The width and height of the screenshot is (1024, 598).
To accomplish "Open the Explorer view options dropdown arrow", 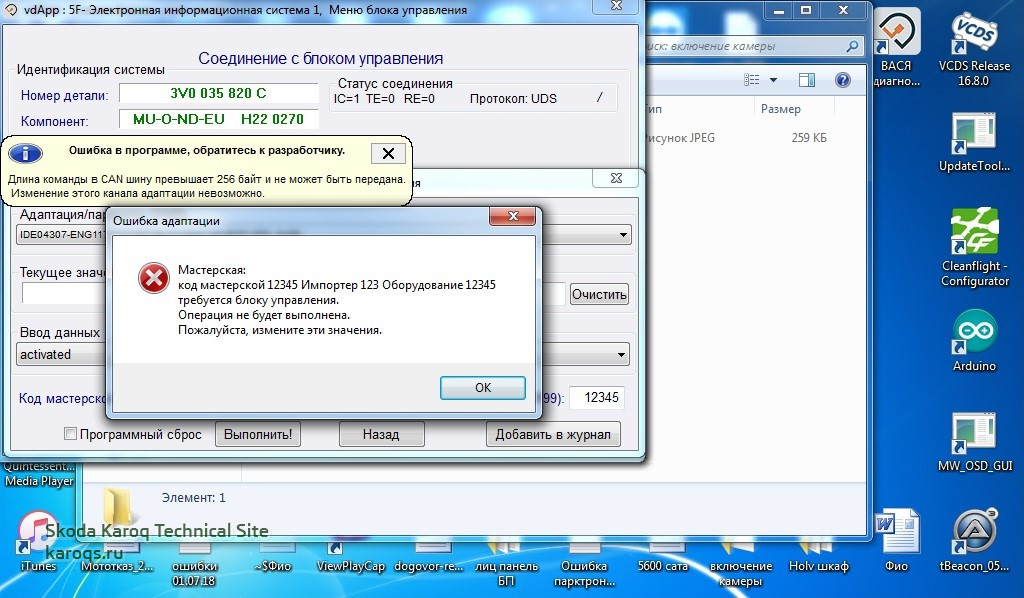I will 773,80.
